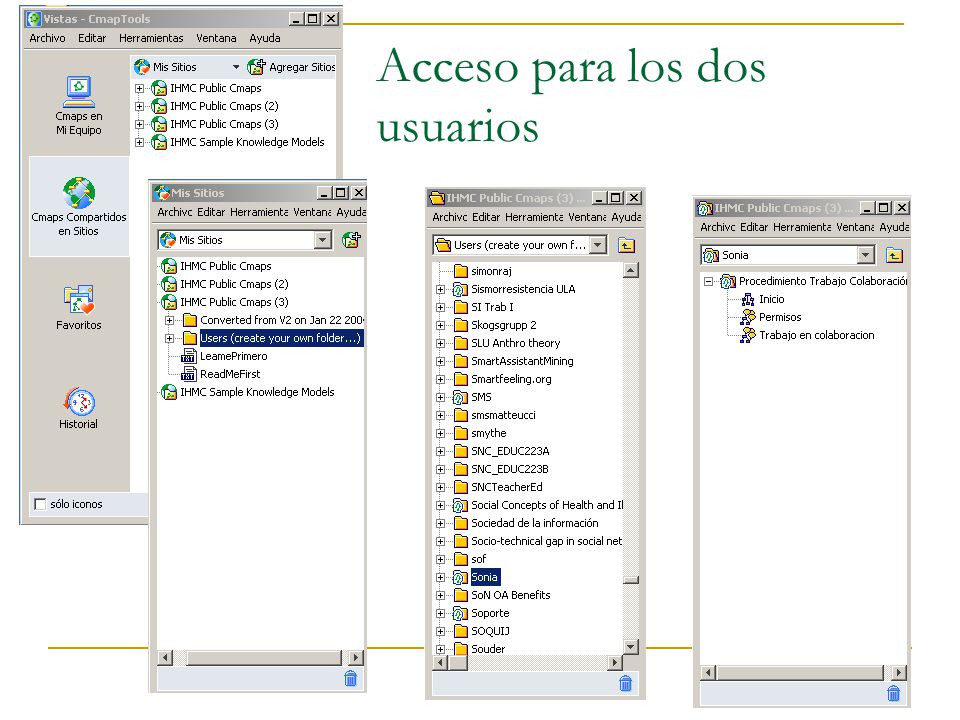Open Sonia path dropdown arrow
Image resolution: width=960 pixels, height=720 pixels.
pyautogui.click(x=866, y=255)
